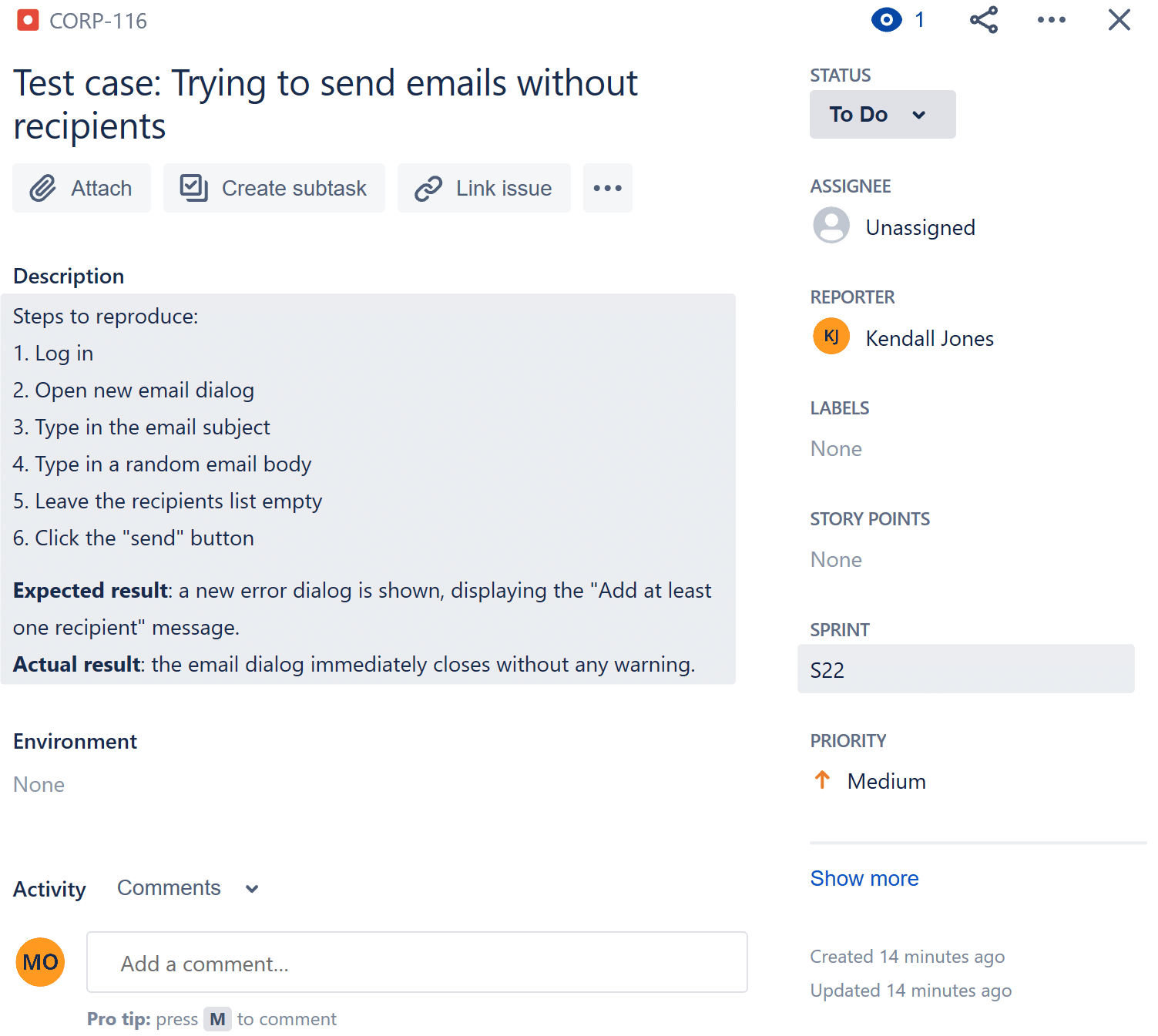Viewport: 1158px width, 1036px height.
Task: Click the 'Actual result' bold text
Action: pos(77,665)
